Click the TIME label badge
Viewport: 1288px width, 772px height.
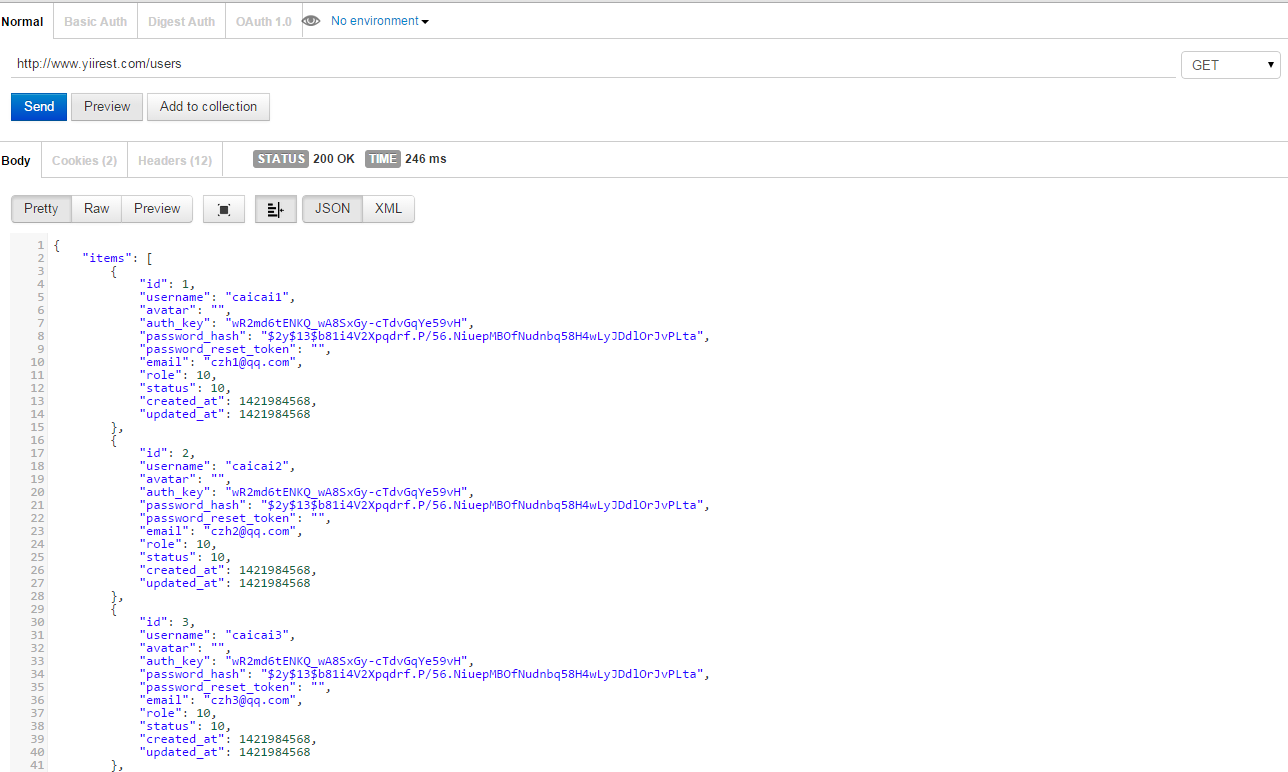tap(383, 159)
